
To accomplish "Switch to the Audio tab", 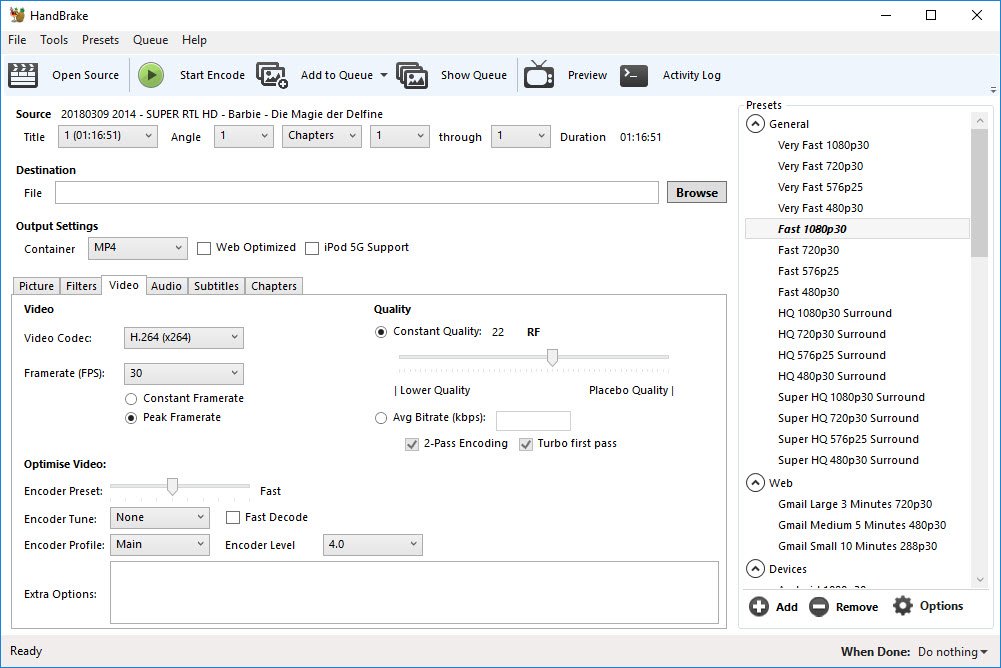I will pos(166,286).
